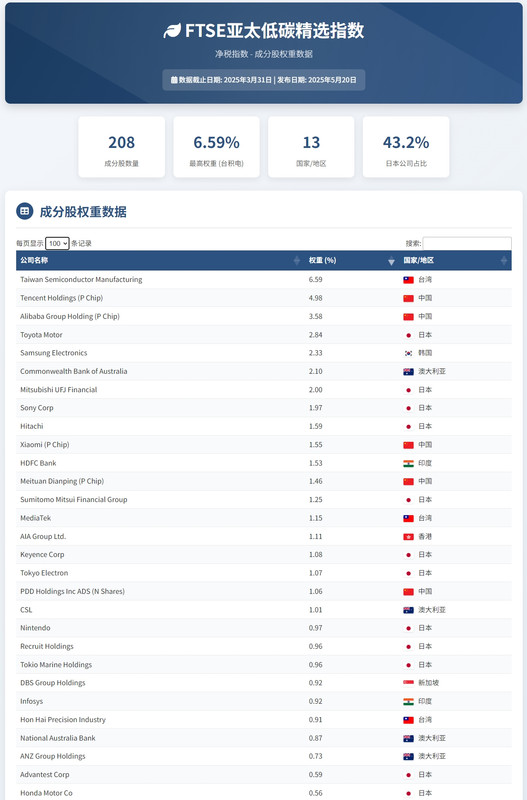Click the China flag in PDD Holdings row
Screen dimensions: 527x800
point(409,591)
